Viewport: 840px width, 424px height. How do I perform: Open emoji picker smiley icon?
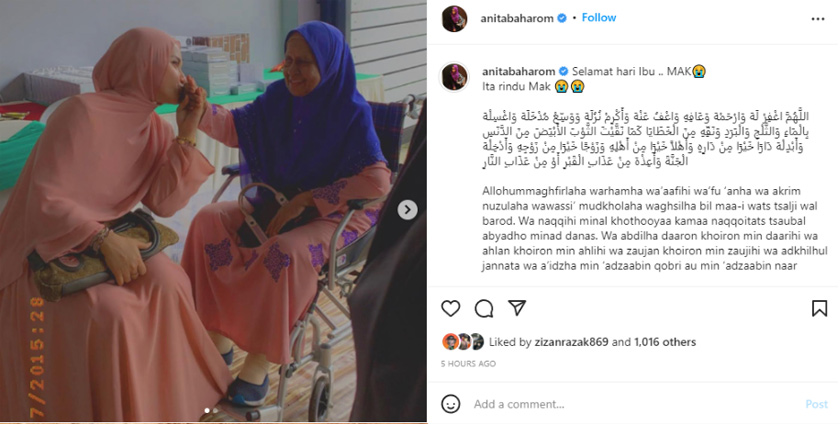tap(451, 404)
